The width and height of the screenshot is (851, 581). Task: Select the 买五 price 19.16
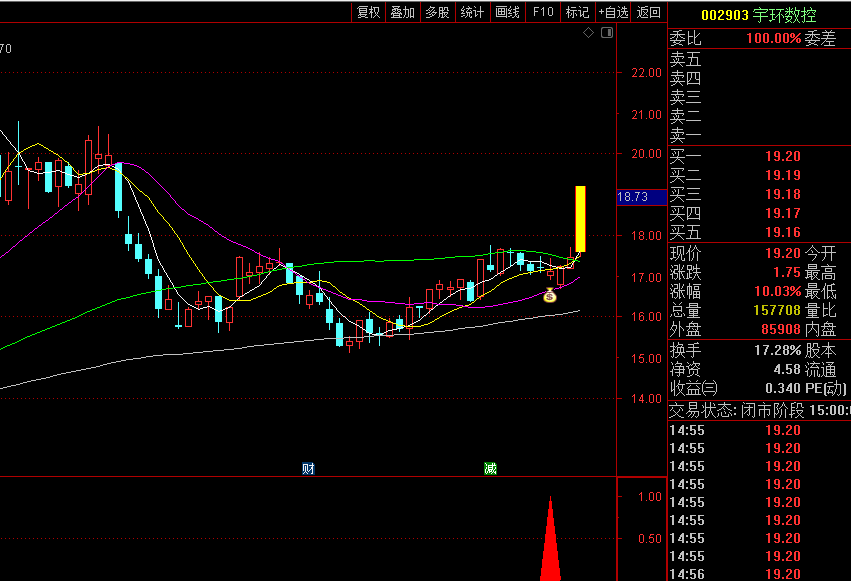tap(783, 232)
